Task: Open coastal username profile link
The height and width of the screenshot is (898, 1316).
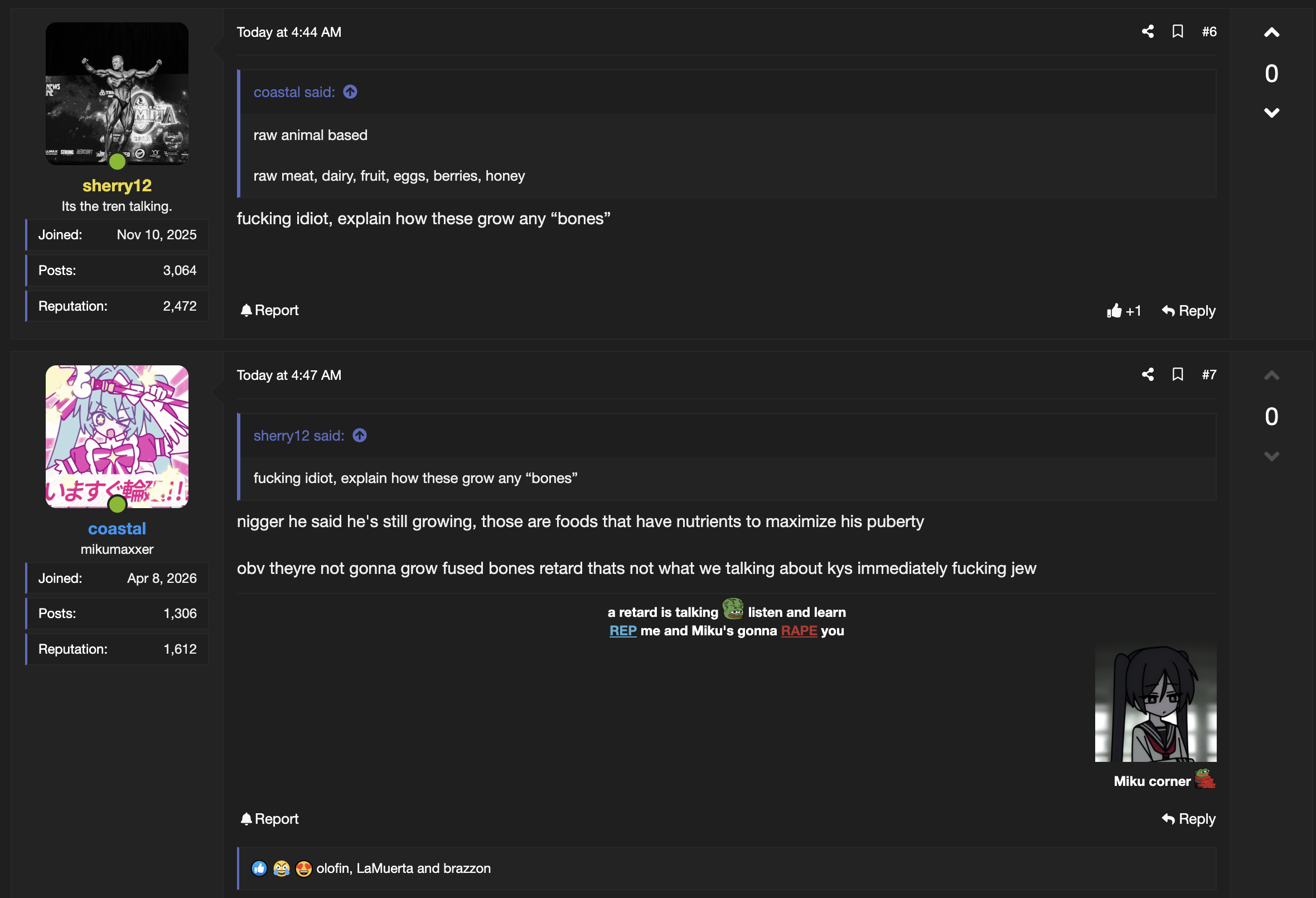Action: tap(117, 529)
